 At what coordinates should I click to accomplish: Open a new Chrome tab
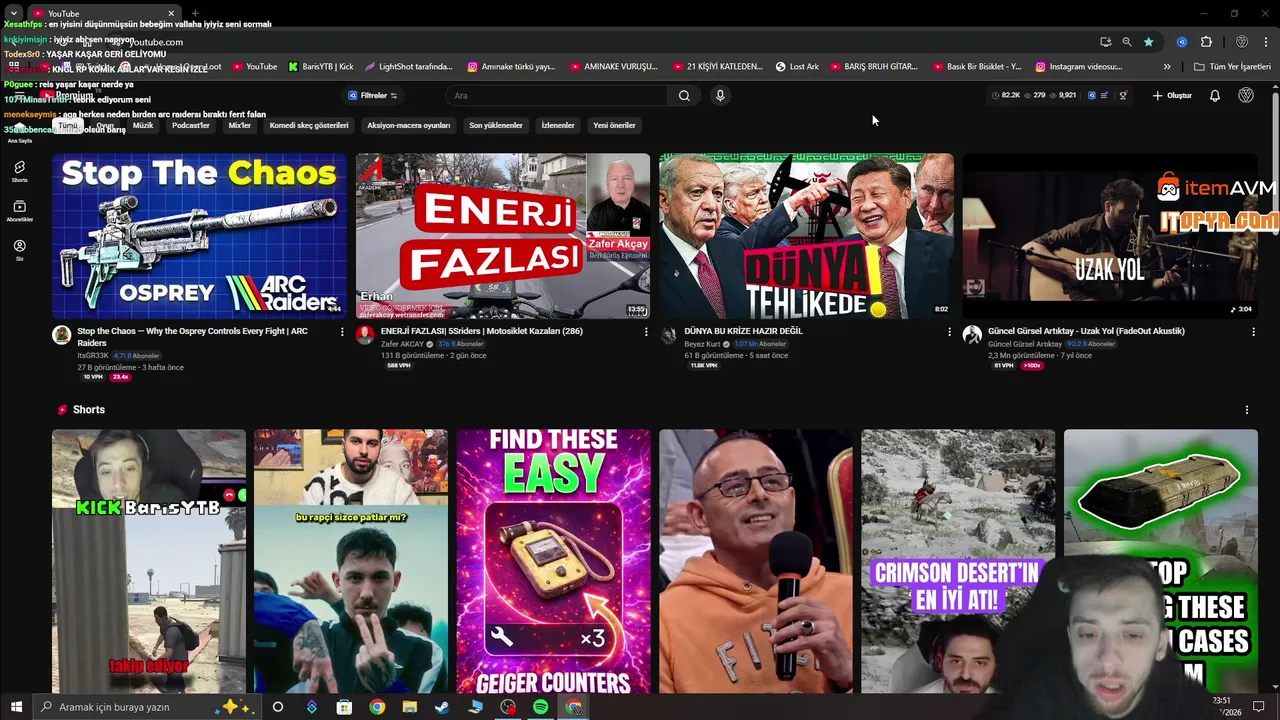coord(195,14)
